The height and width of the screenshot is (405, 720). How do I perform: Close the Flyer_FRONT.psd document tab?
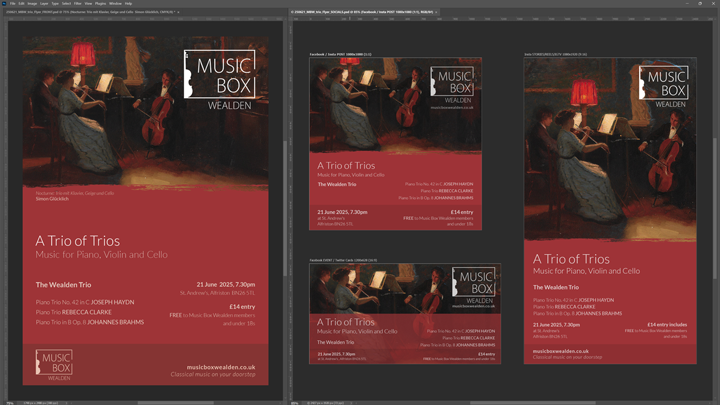click(179, 12)
